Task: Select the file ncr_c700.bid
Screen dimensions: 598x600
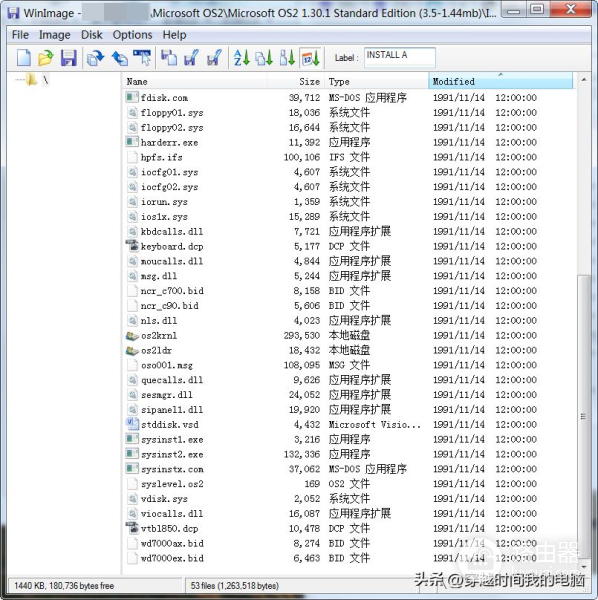Action: pyautogui.click(x=172, y=290)
